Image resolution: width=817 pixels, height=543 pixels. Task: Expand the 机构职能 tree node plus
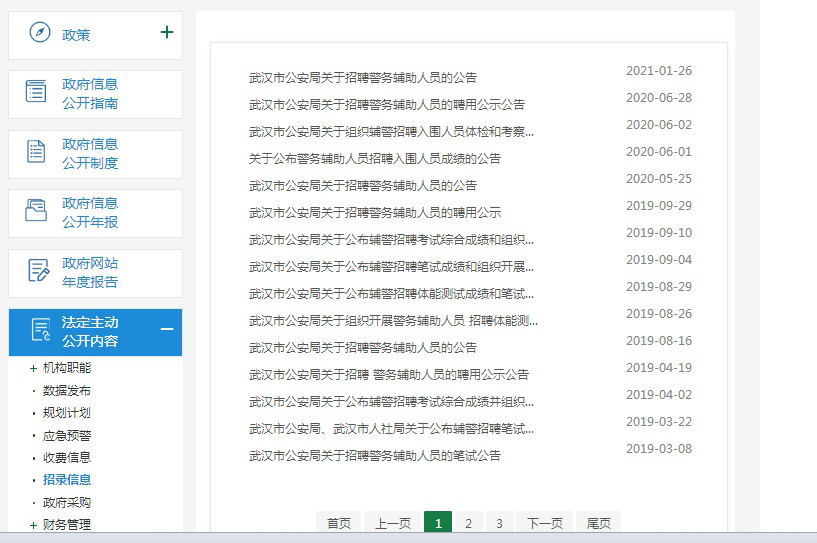[x=33, y=369]
